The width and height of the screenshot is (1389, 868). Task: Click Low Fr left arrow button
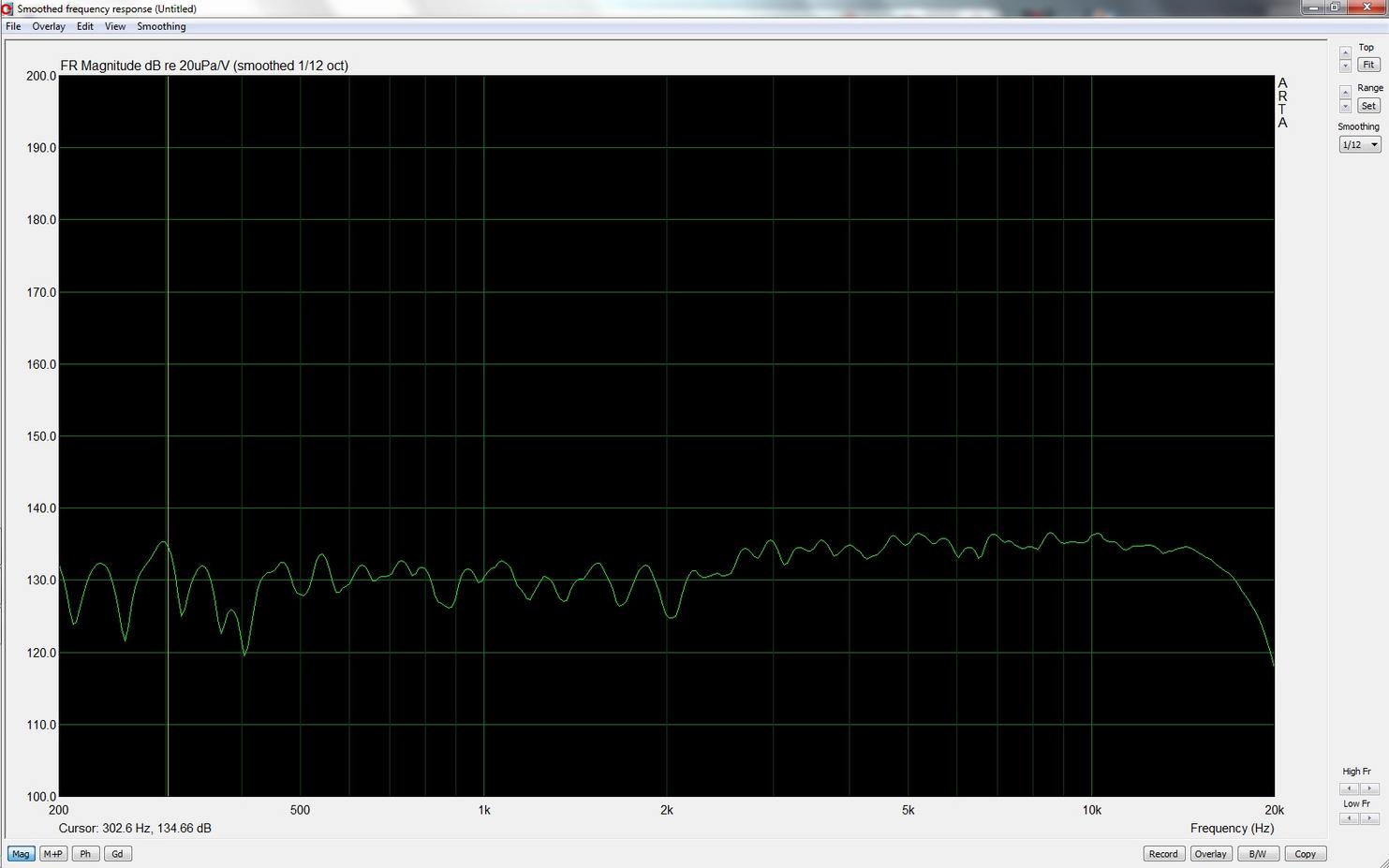(x=1349, y=818)
